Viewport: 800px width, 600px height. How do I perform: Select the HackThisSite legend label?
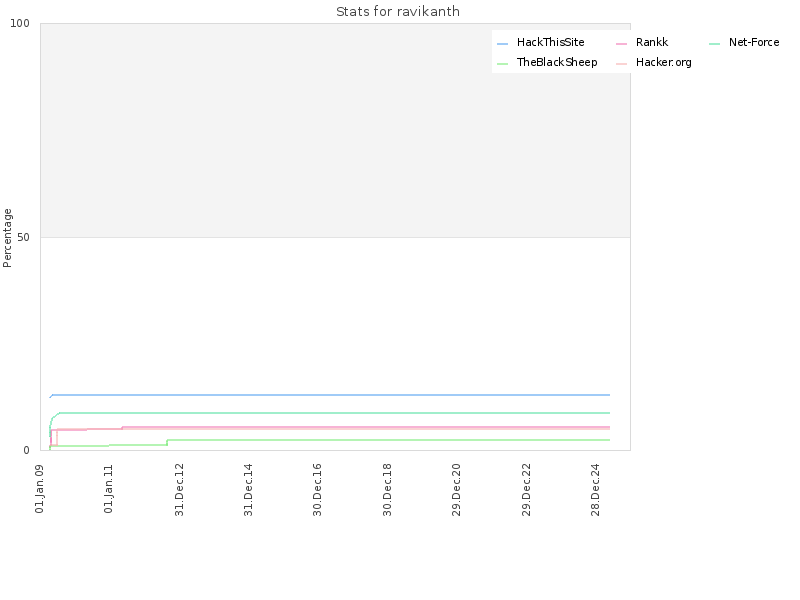[551, 42]
